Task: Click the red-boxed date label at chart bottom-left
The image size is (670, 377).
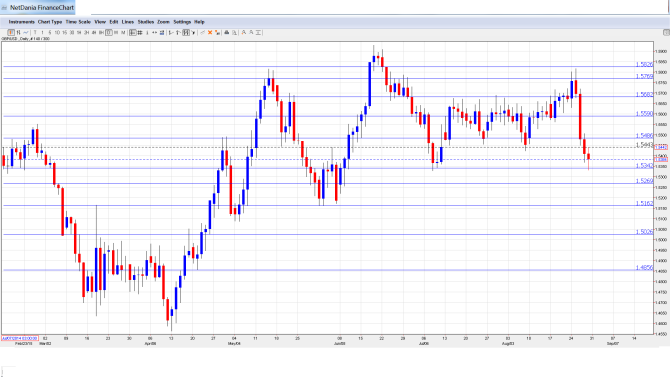Action: (x=20, y=338)
